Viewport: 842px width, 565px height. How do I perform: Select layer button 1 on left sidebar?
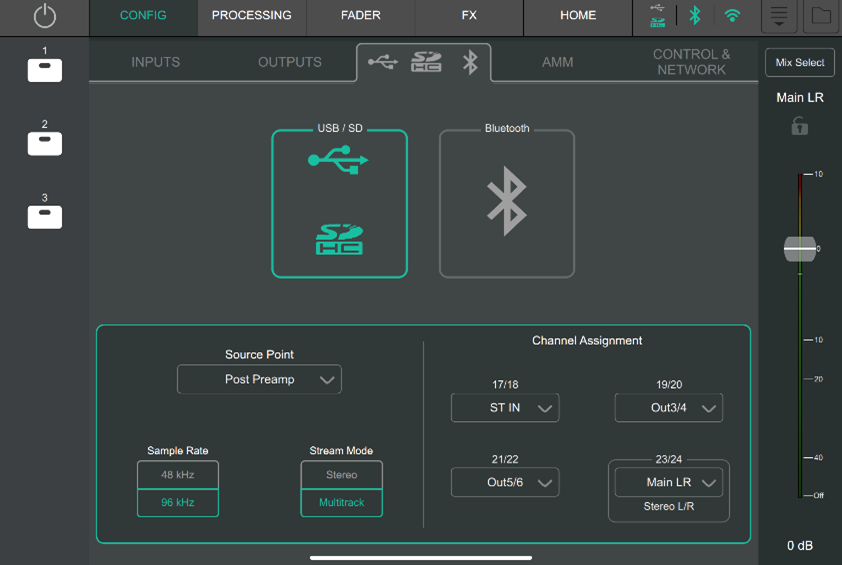click(x=45, y=70)
